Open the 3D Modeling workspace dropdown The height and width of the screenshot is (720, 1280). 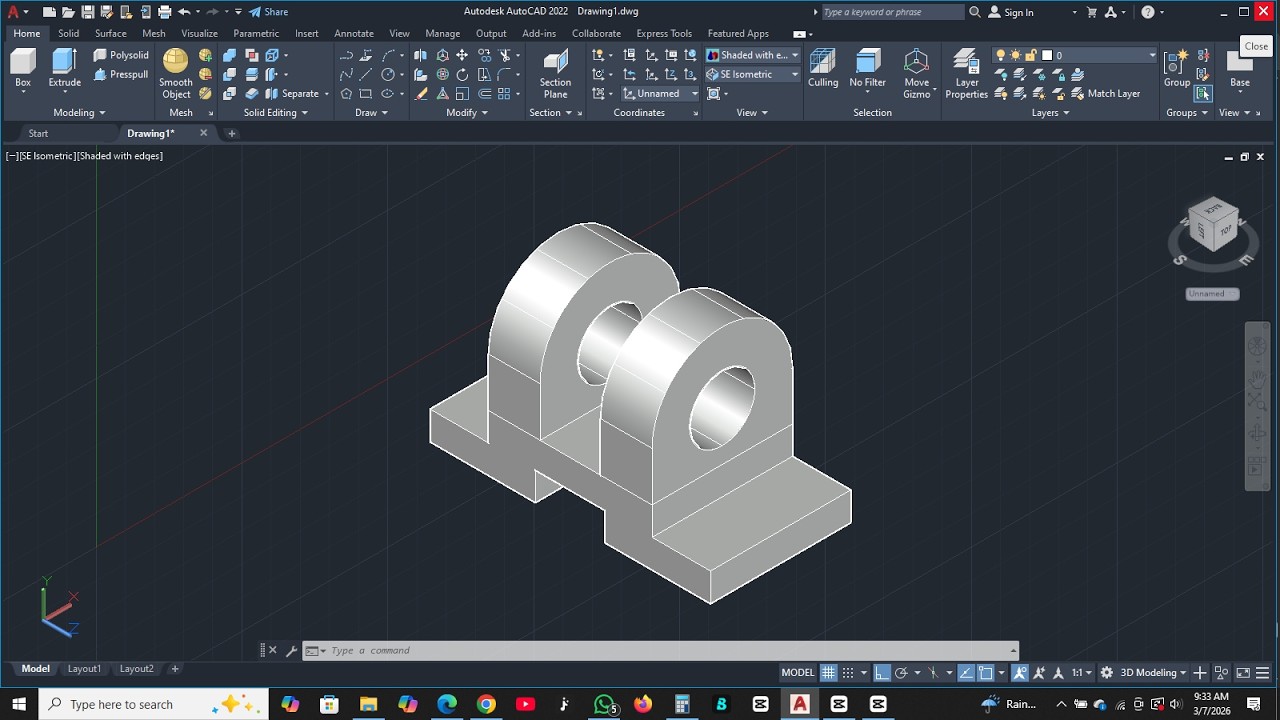click(1153, 672)
